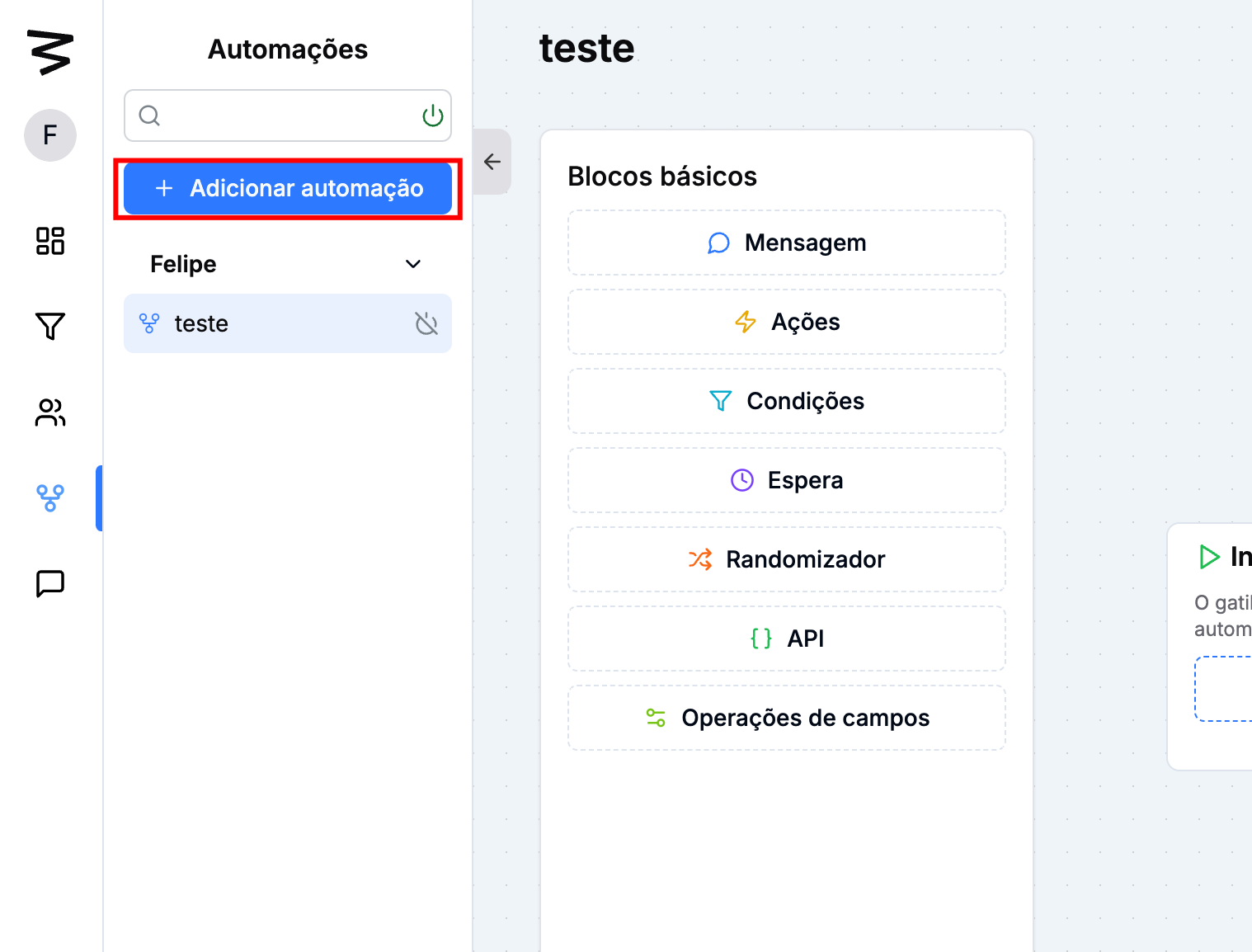Toggle the green power filter in search box

point(432,116)
